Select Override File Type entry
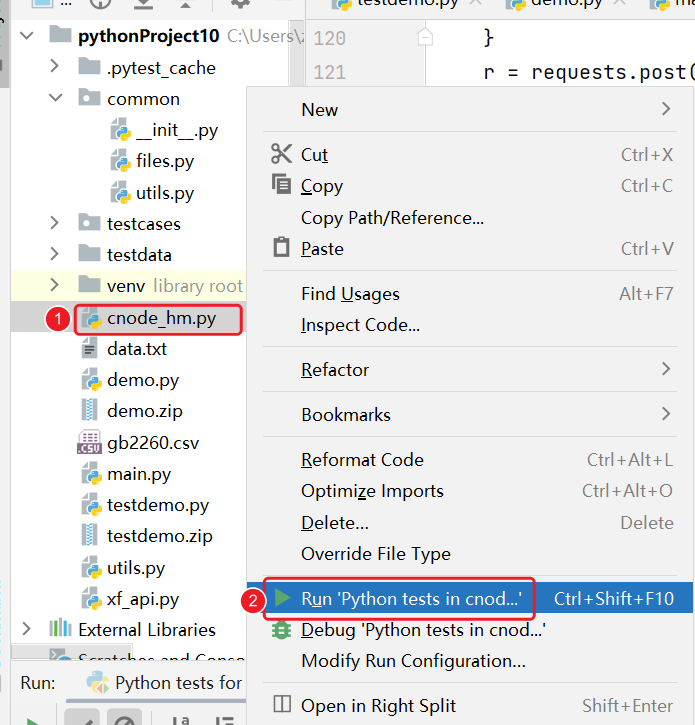Screen dimensions: 695x725 pos(470,553)
